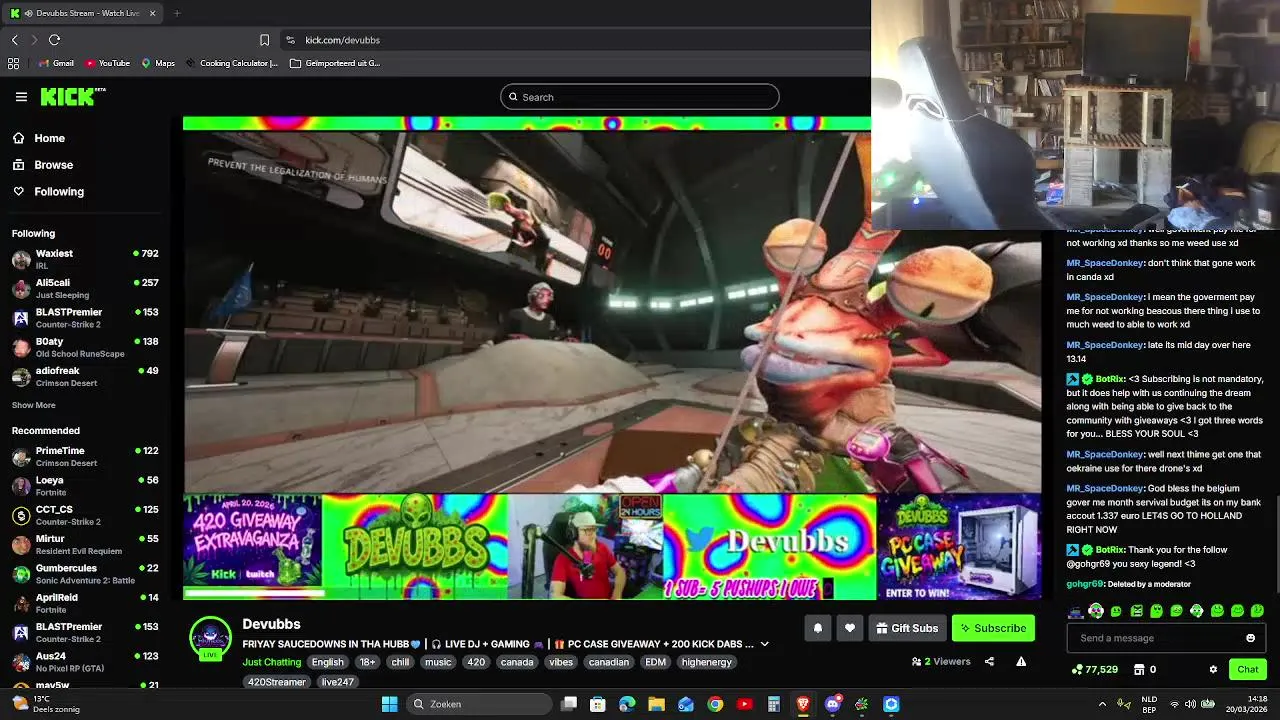Select the vibes tag
Viewport: 1280px width, 720px height.
click(561, 662)
